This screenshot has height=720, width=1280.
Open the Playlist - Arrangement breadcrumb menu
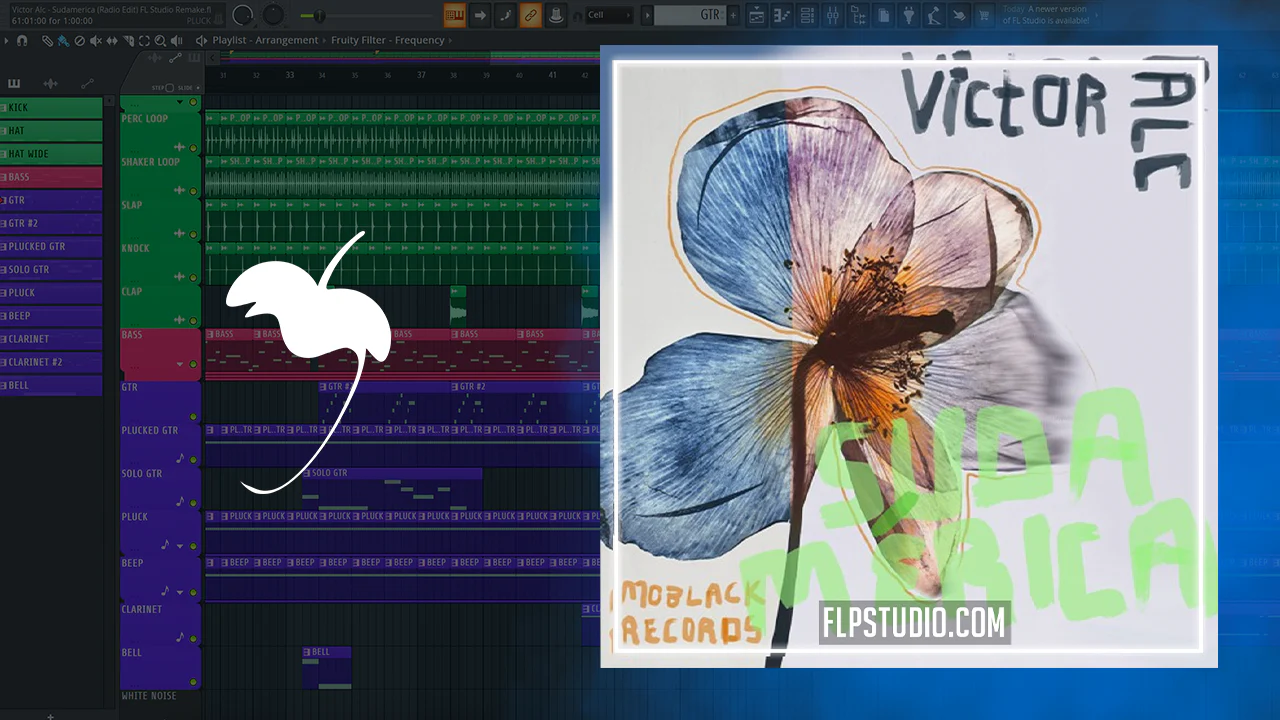tap(265, 41)
